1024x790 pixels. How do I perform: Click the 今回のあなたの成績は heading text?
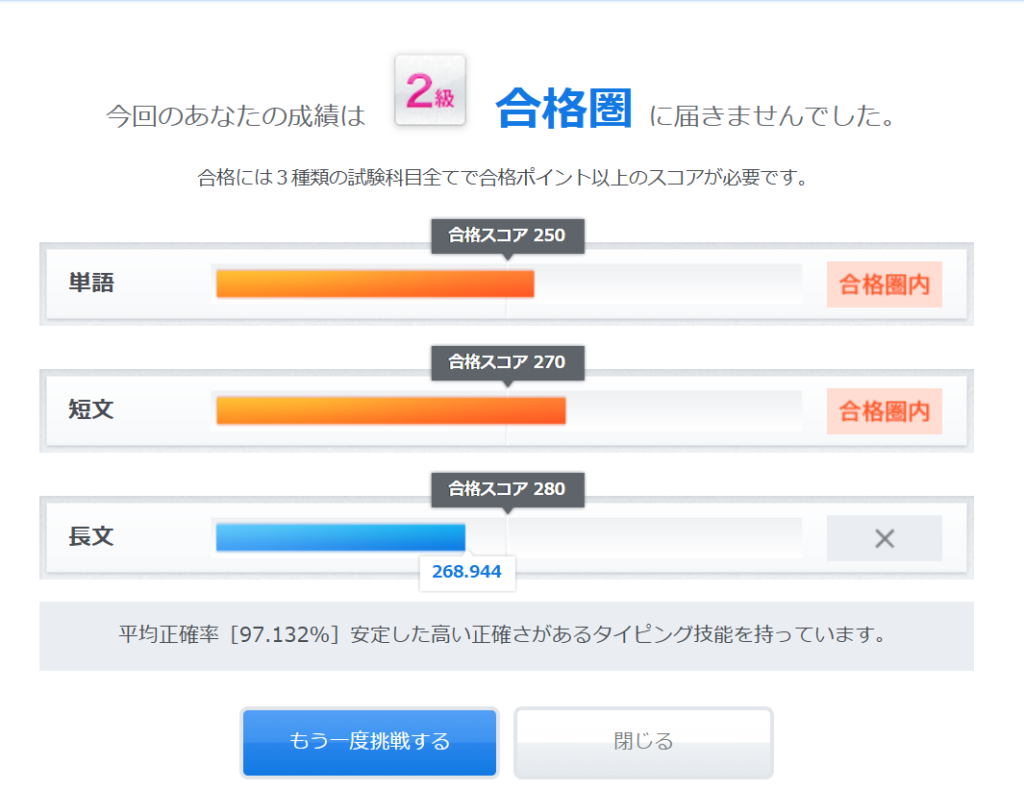[x=236, y=116]
